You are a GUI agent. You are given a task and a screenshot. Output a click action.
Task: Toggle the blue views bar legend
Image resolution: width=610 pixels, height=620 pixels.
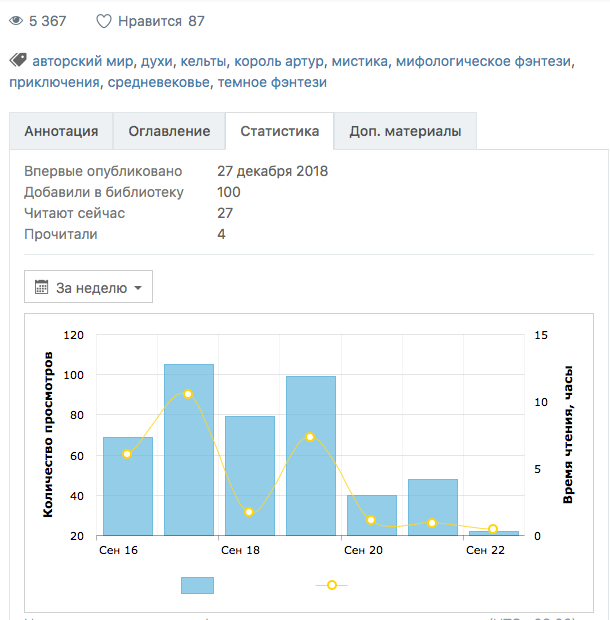coord(197,585)
